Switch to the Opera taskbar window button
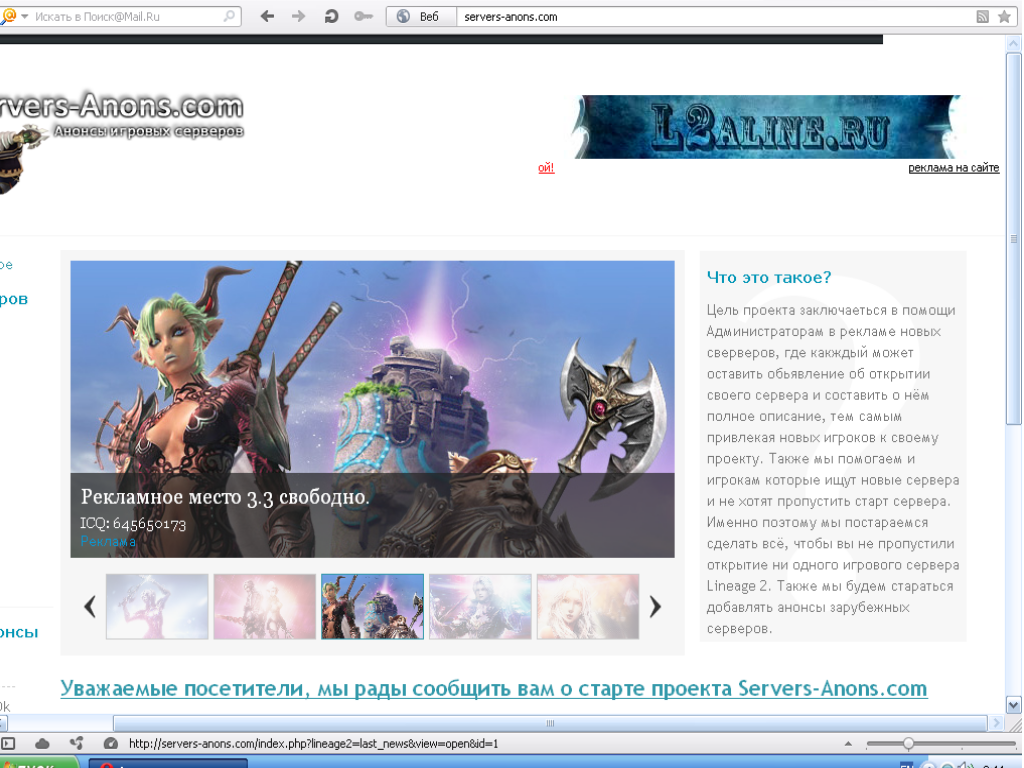The height and width of the screenshot is (768, 1024). pos(168,763)
